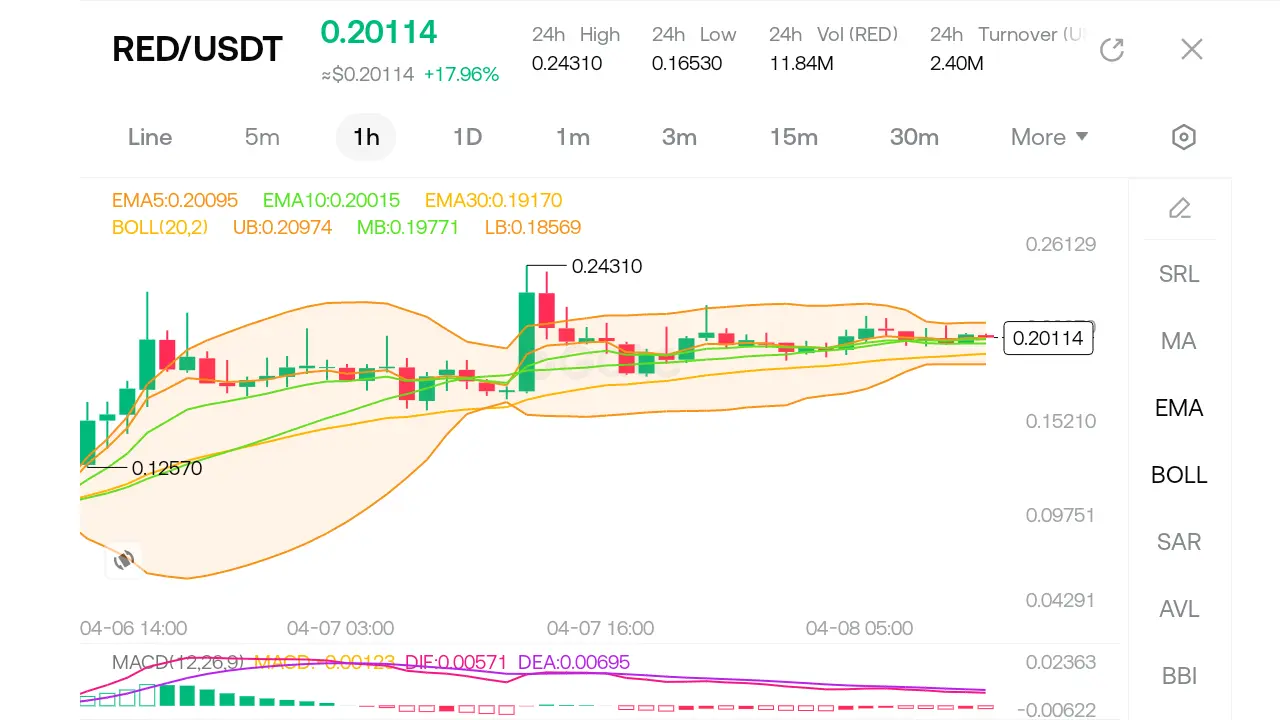Click the MACD(12,26,9) indicator label
Image resolution: width=1280 pixels, height=720 pixels.
click(x=180, y=662)
